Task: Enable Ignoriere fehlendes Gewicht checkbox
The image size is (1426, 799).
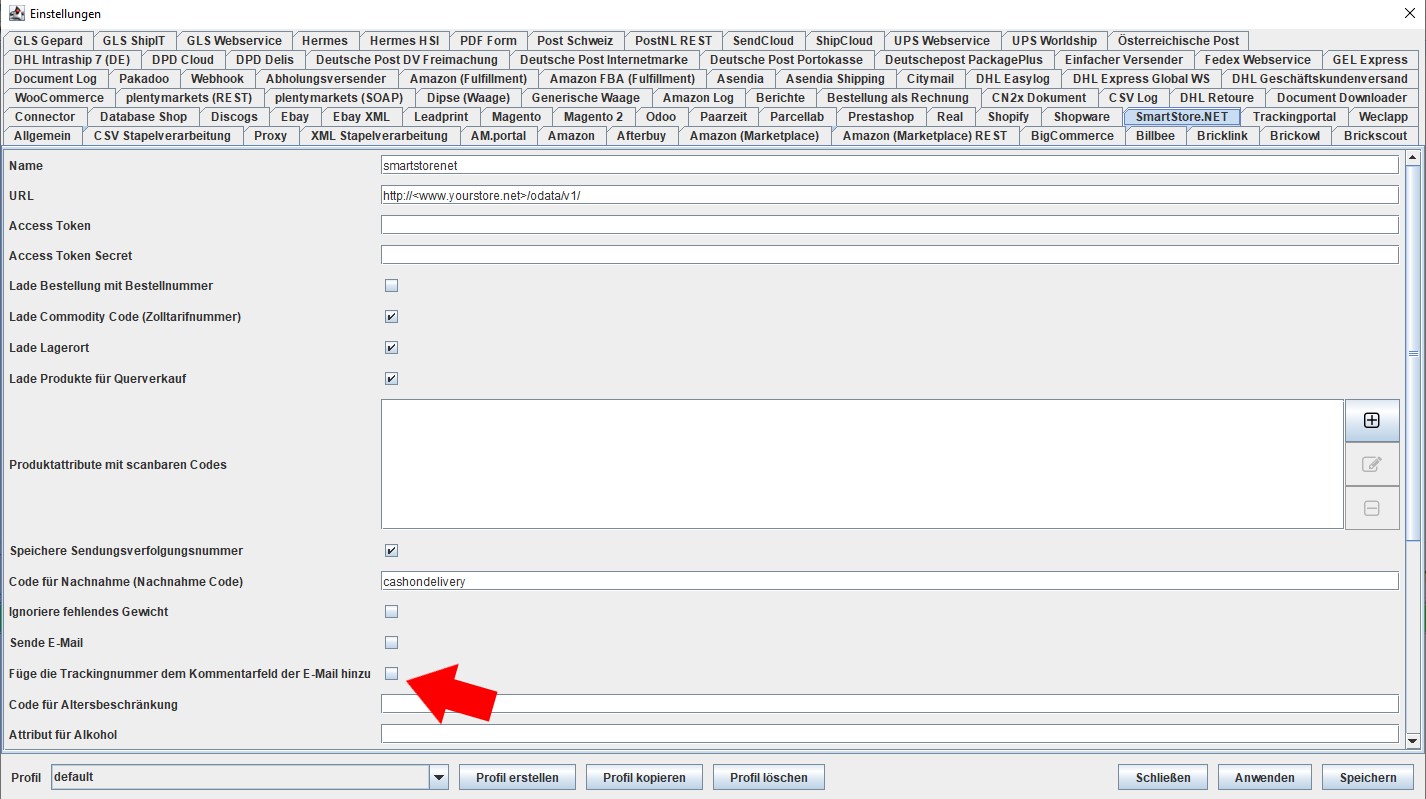Action: pyautogui.click(x=391, y=612)
